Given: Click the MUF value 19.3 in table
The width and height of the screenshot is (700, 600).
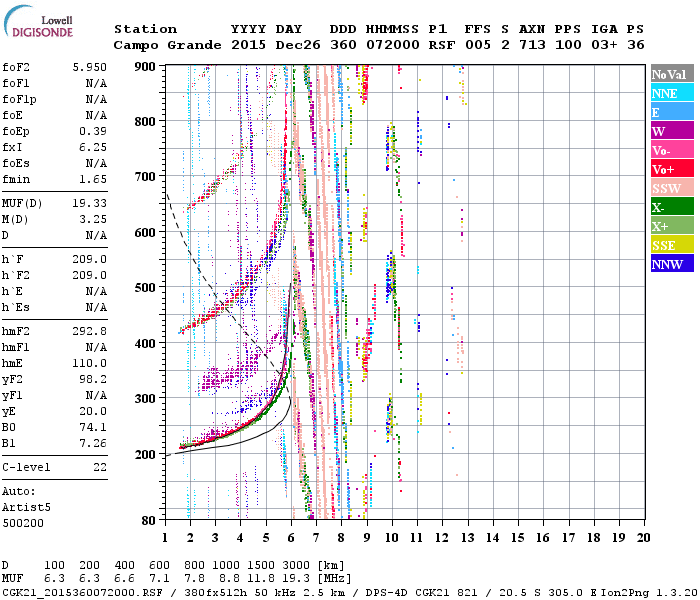Looking at the screenshot, I should pos(296,579).
